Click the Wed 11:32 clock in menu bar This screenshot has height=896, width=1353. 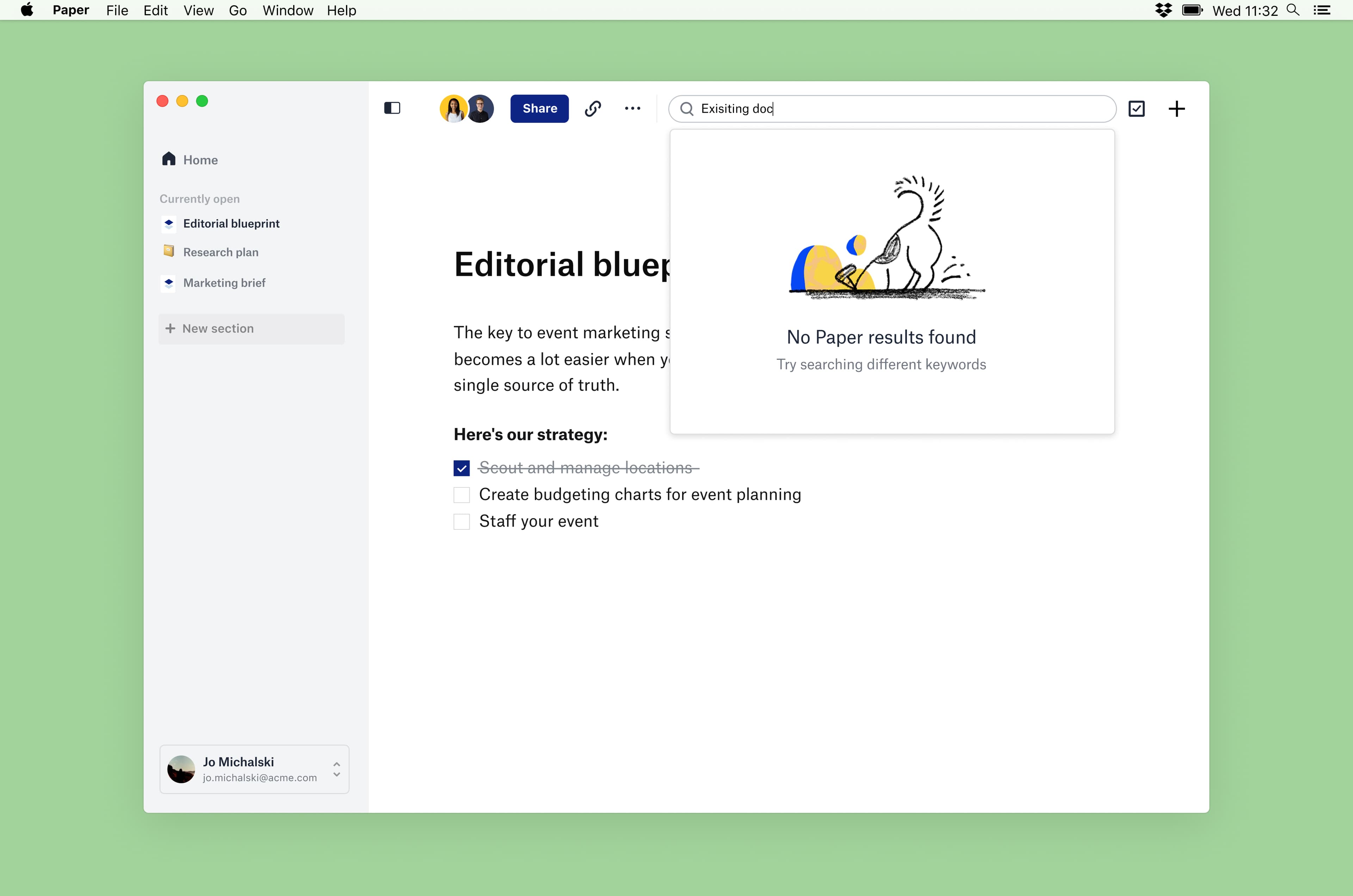click(1245, 10)
